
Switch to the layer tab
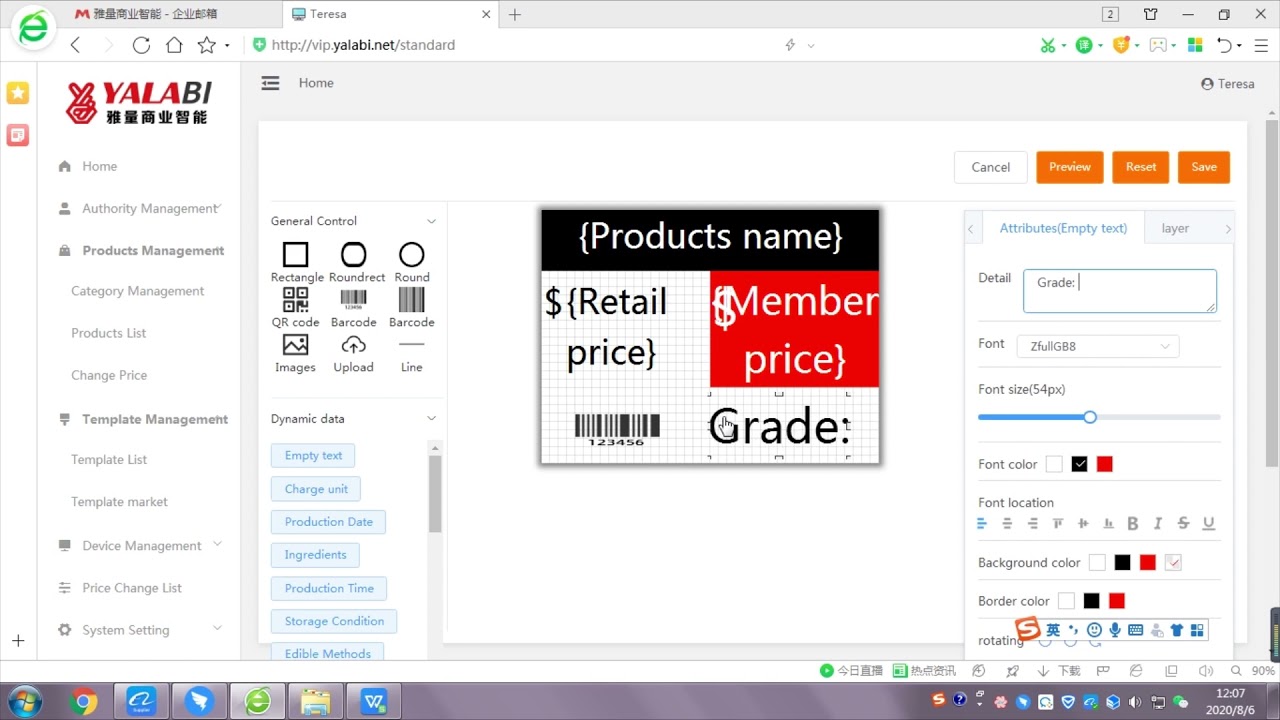[1175, 228]
